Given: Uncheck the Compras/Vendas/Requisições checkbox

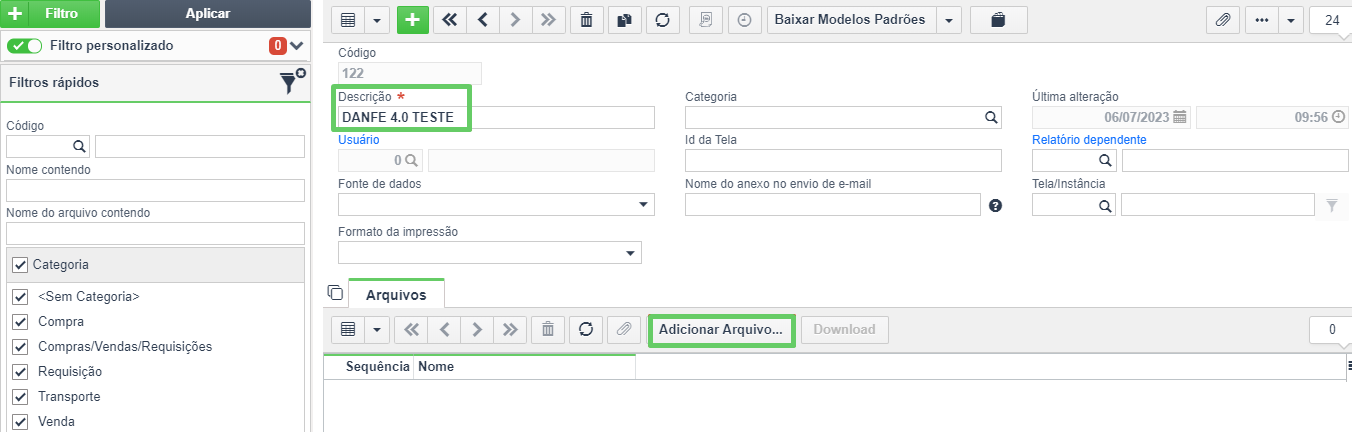Looking at the screenshot, I should [x=19, y=347].
